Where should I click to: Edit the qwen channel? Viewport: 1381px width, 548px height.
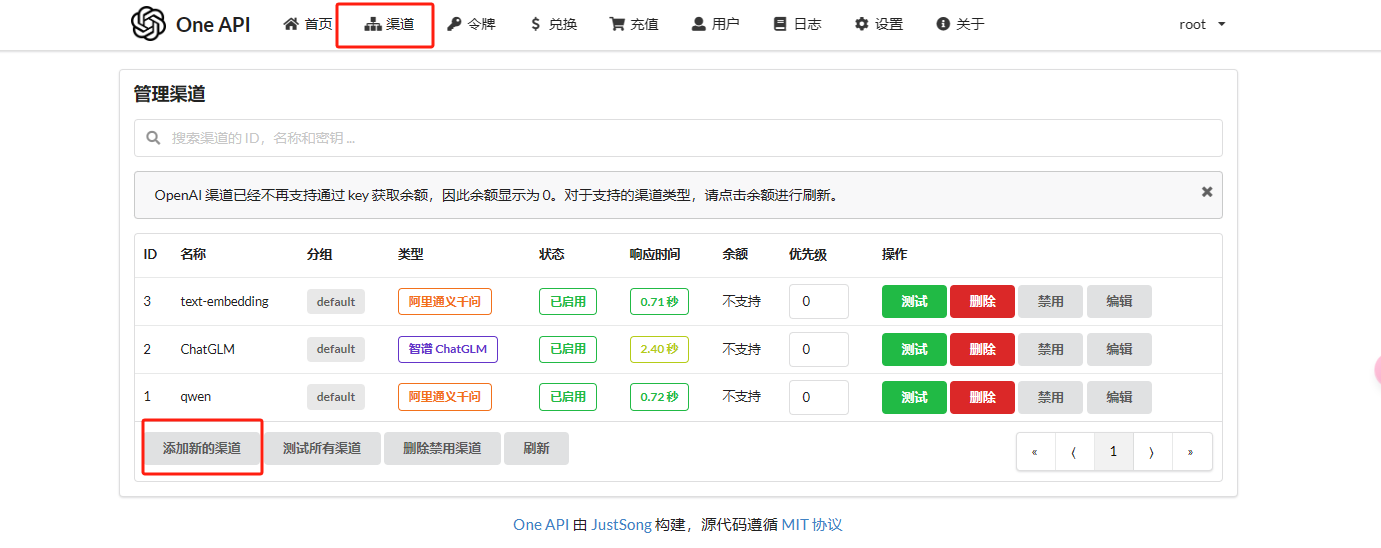click(1119, 397)
